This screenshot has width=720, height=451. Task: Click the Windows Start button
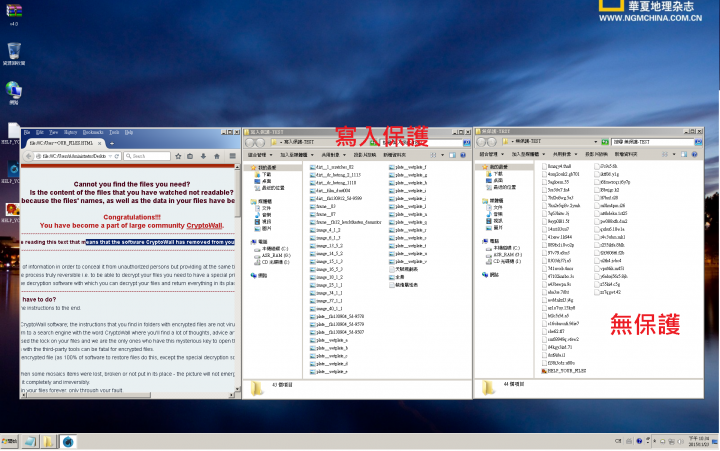pos(9,441)
